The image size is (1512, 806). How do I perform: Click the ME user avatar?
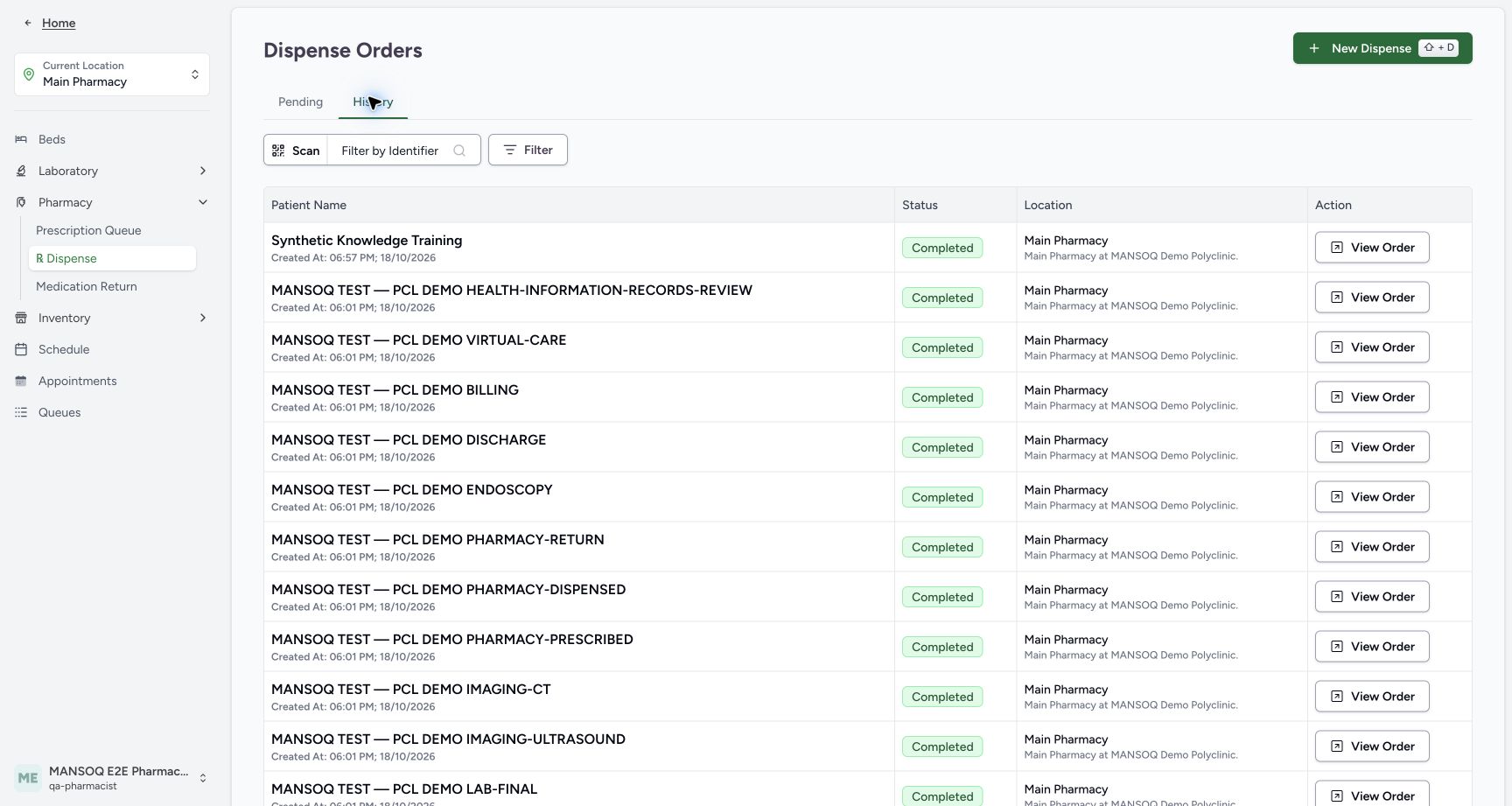click(x=28, y=778)
